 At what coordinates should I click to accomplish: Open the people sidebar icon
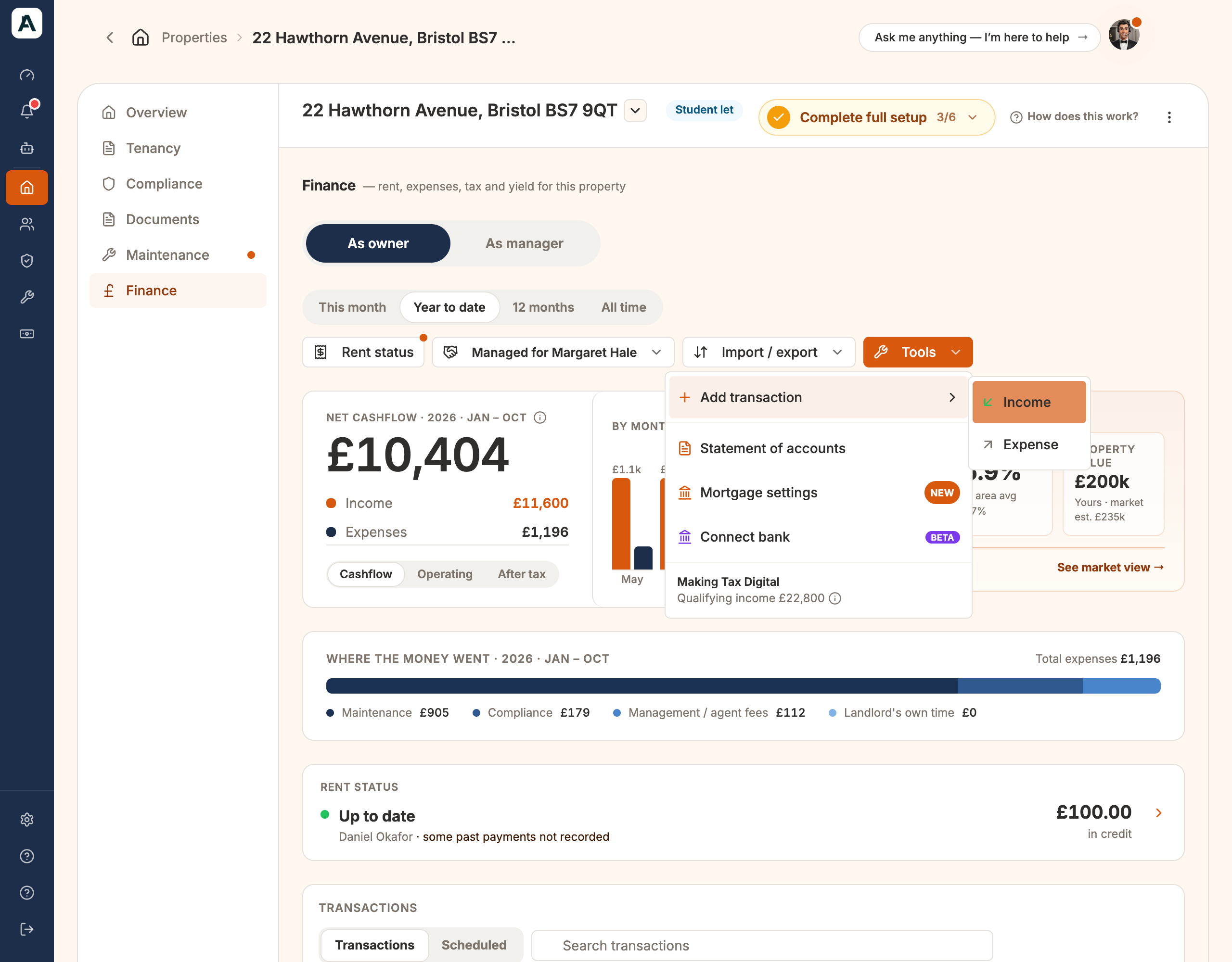click(26, 225)
